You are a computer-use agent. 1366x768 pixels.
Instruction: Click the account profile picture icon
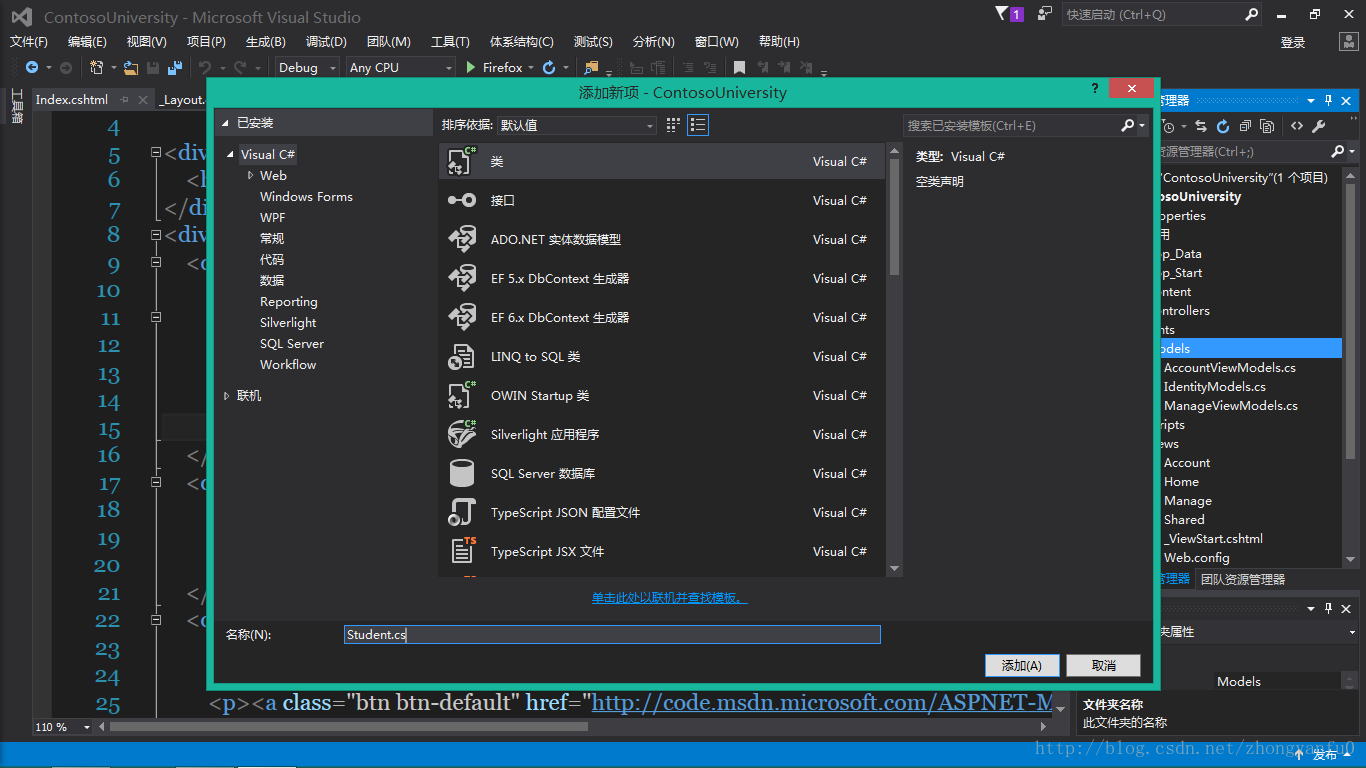tap(1350, 41)
